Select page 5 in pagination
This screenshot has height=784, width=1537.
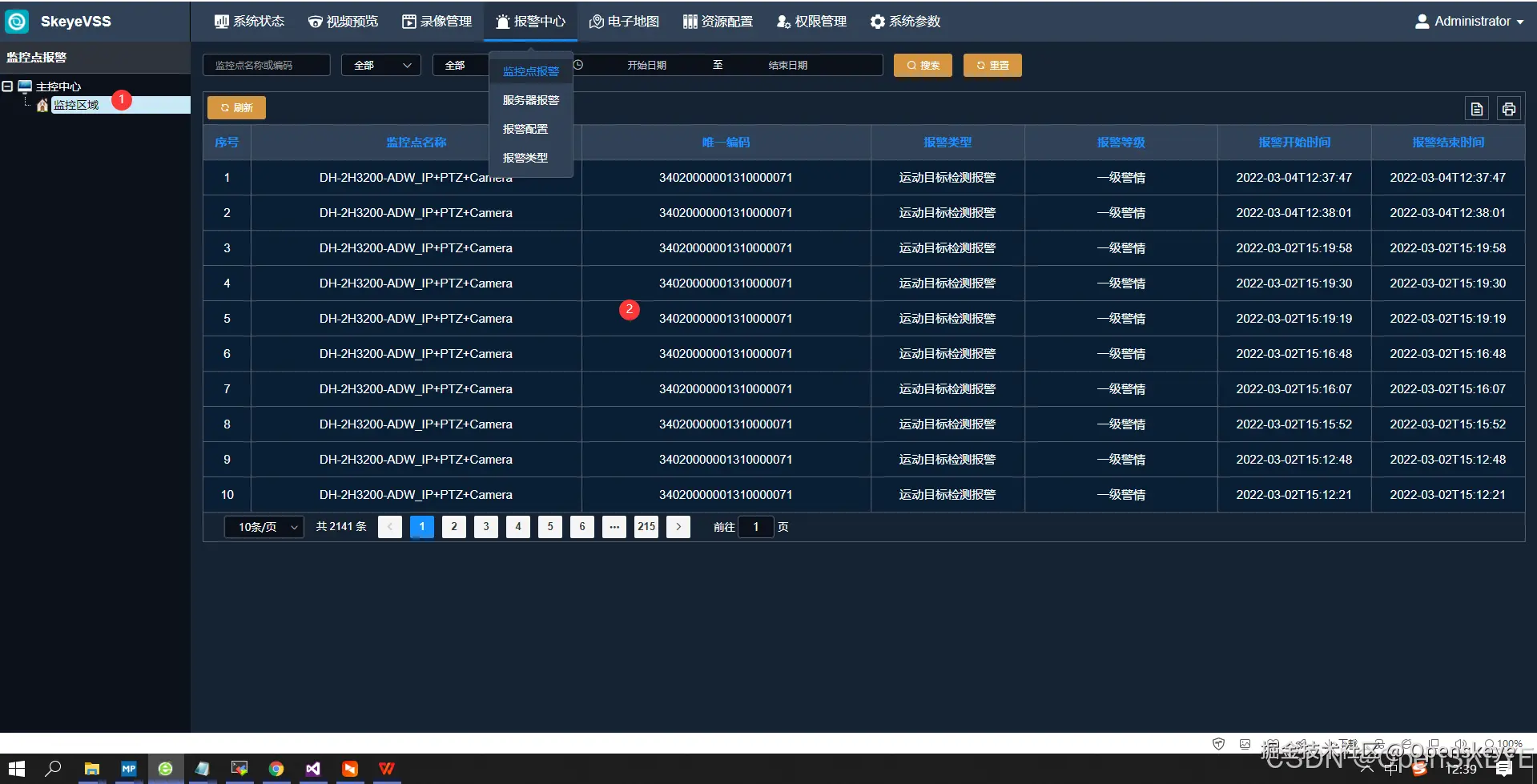pos(550,527)
